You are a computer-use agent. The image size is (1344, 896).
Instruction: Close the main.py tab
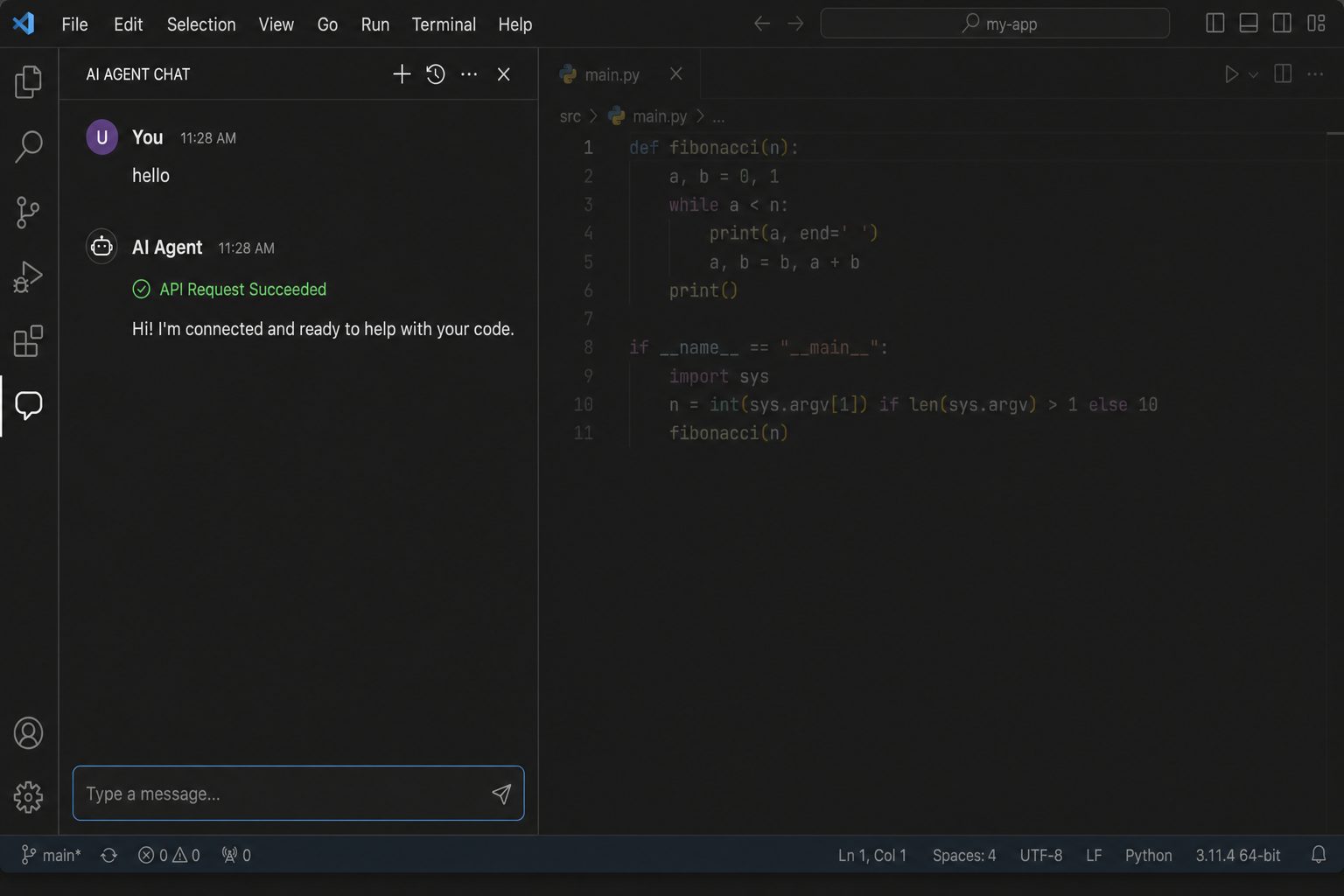click(x=675, y=74)
